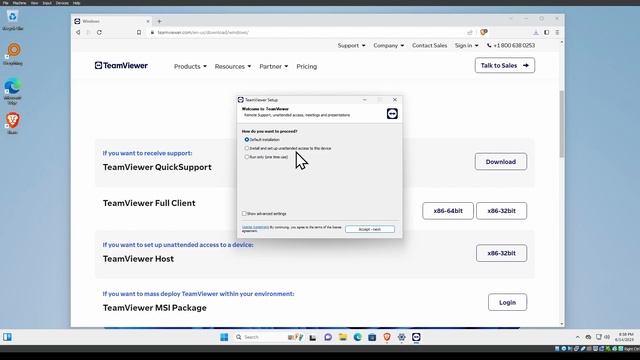The height and width of the screenshot is (360, 640).
Task: Click the Talk to Sales button
Action: tap(505, 65)
